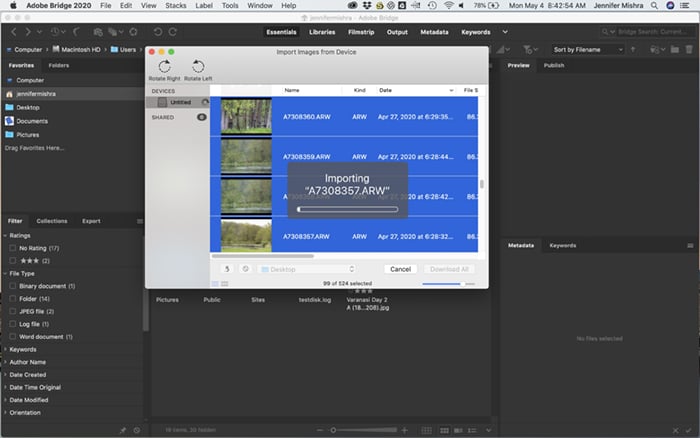Open the Folders tab
This screenshot has height=438, width=700.
coord(58,65)
